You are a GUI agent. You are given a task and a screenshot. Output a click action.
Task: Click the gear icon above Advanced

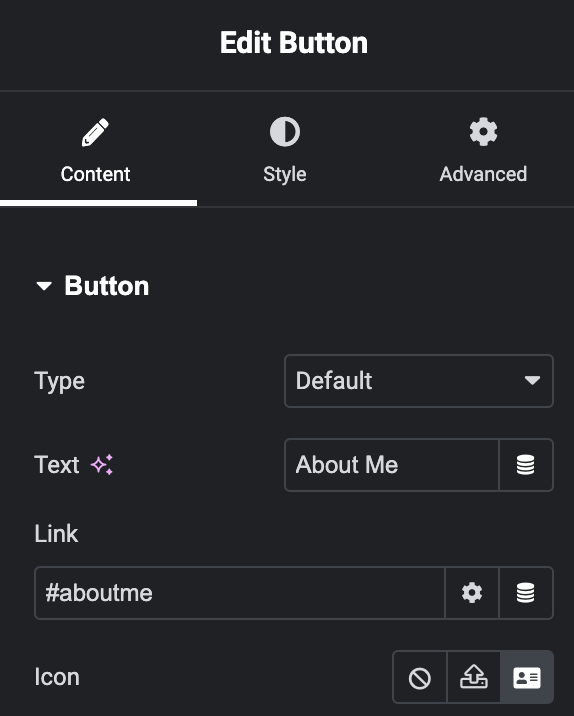tap(483, 132)
